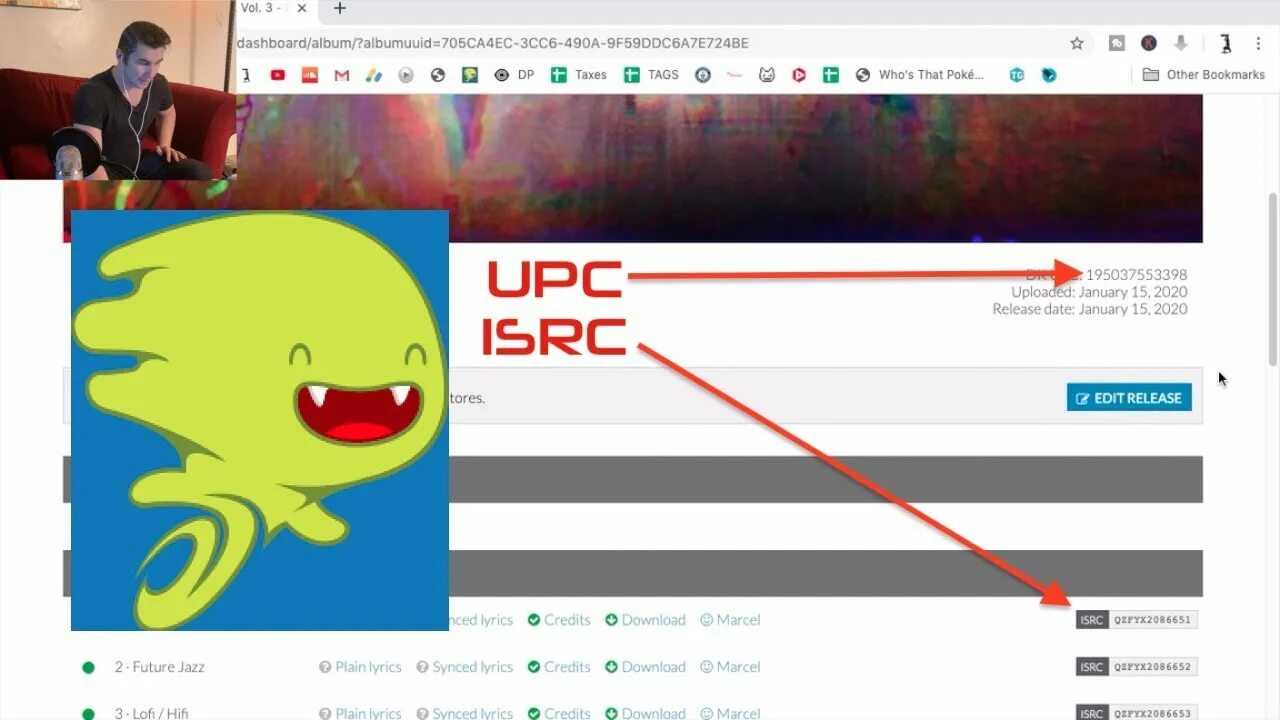Image resolution: width=1280 pixels, height=720 pixels.
Task: Open the SoundCloud bookmark
Action: [310, 75]
